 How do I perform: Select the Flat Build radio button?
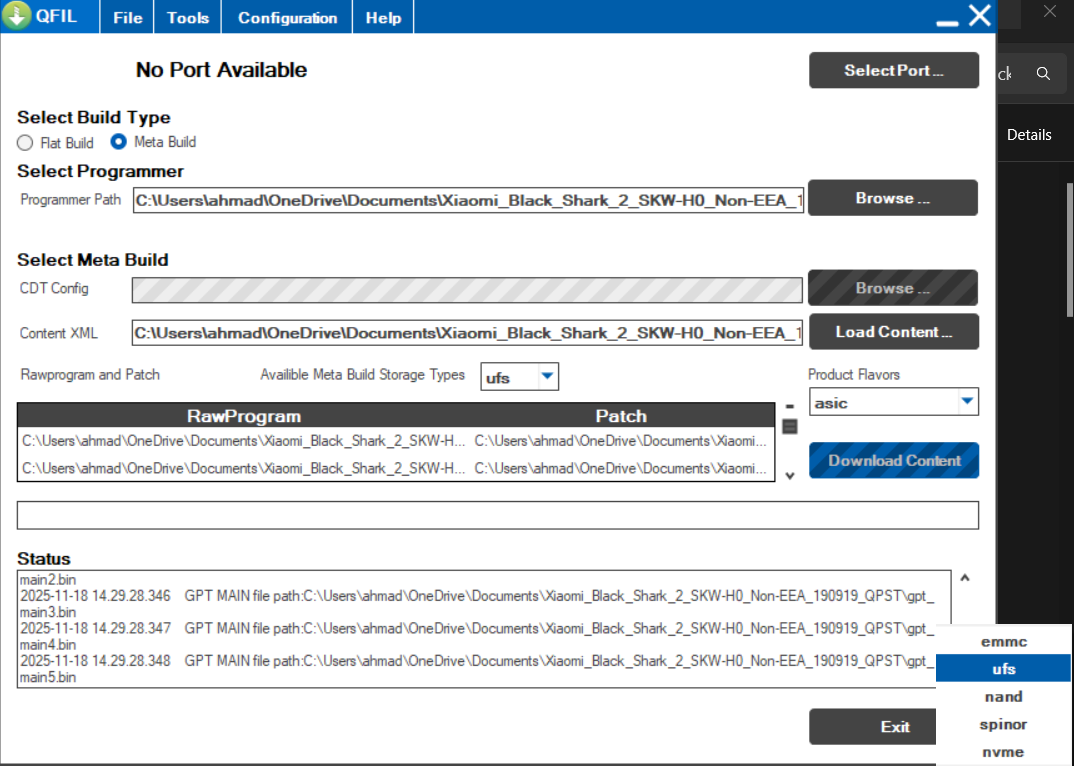click(25, 143)
